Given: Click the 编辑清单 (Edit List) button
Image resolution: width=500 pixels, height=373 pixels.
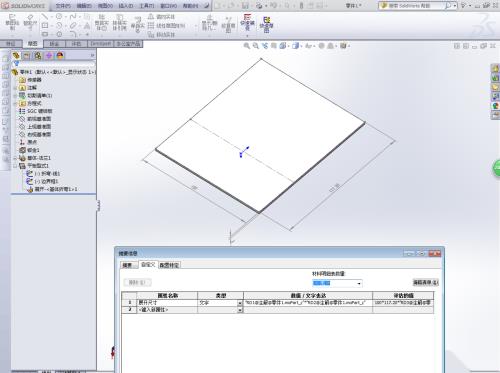Looking at the screenshot, I should coord(426,283).
